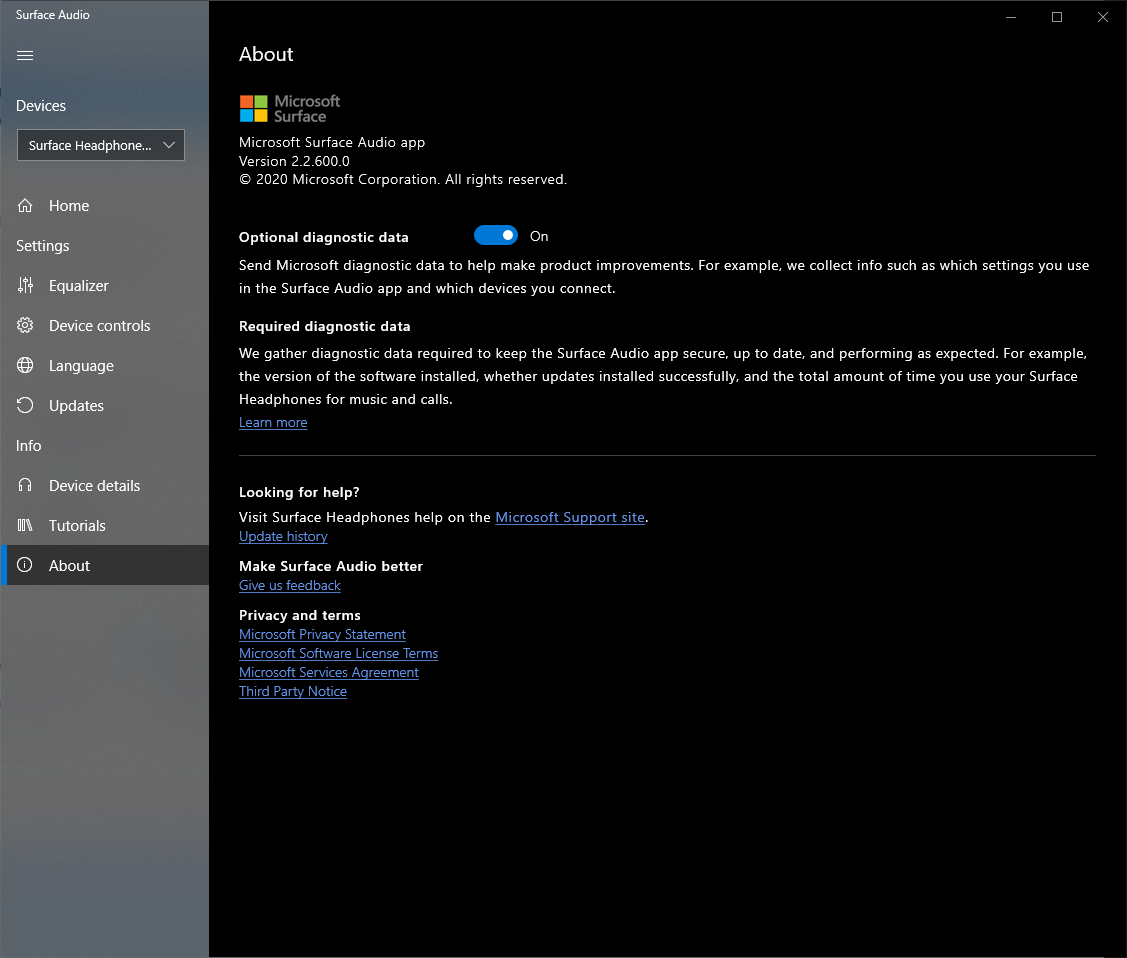Open the Learn more link
The width and height of the screenshot is (1127, 958).
pyautogui.click(x=273, y=423)
